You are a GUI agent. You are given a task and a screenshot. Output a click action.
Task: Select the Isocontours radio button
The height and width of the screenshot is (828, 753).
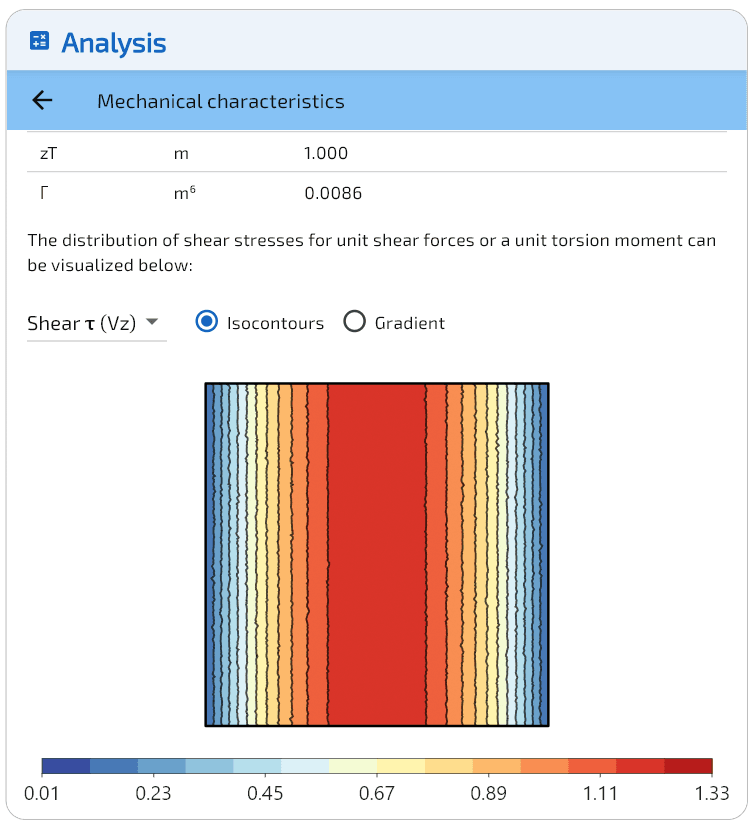pyautogui.click(x=207, y=322)
